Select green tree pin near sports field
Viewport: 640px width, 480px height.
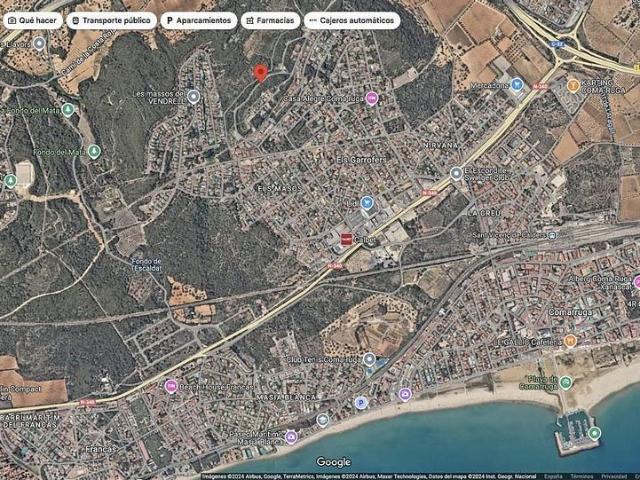coord(10,181)
